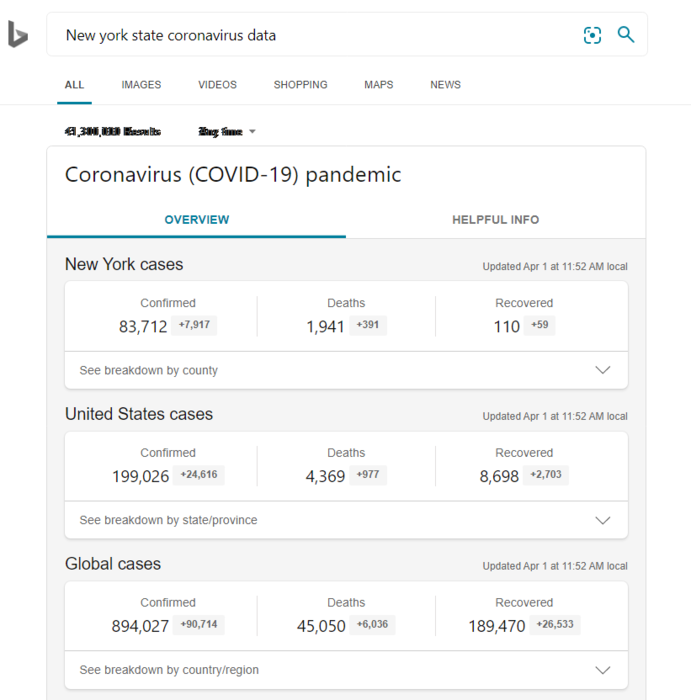Open visual search camera icon
This screenshot has width=691, height=700.
(593, 35)
